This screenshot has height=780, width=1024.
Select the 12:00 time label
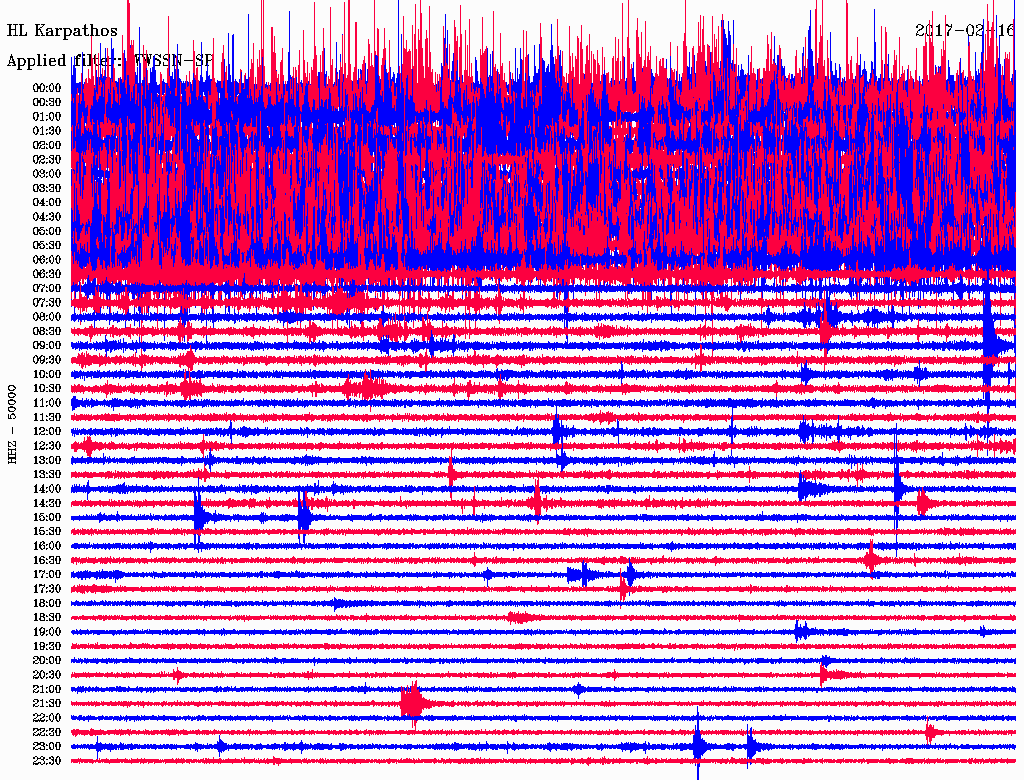click(47, 431)
